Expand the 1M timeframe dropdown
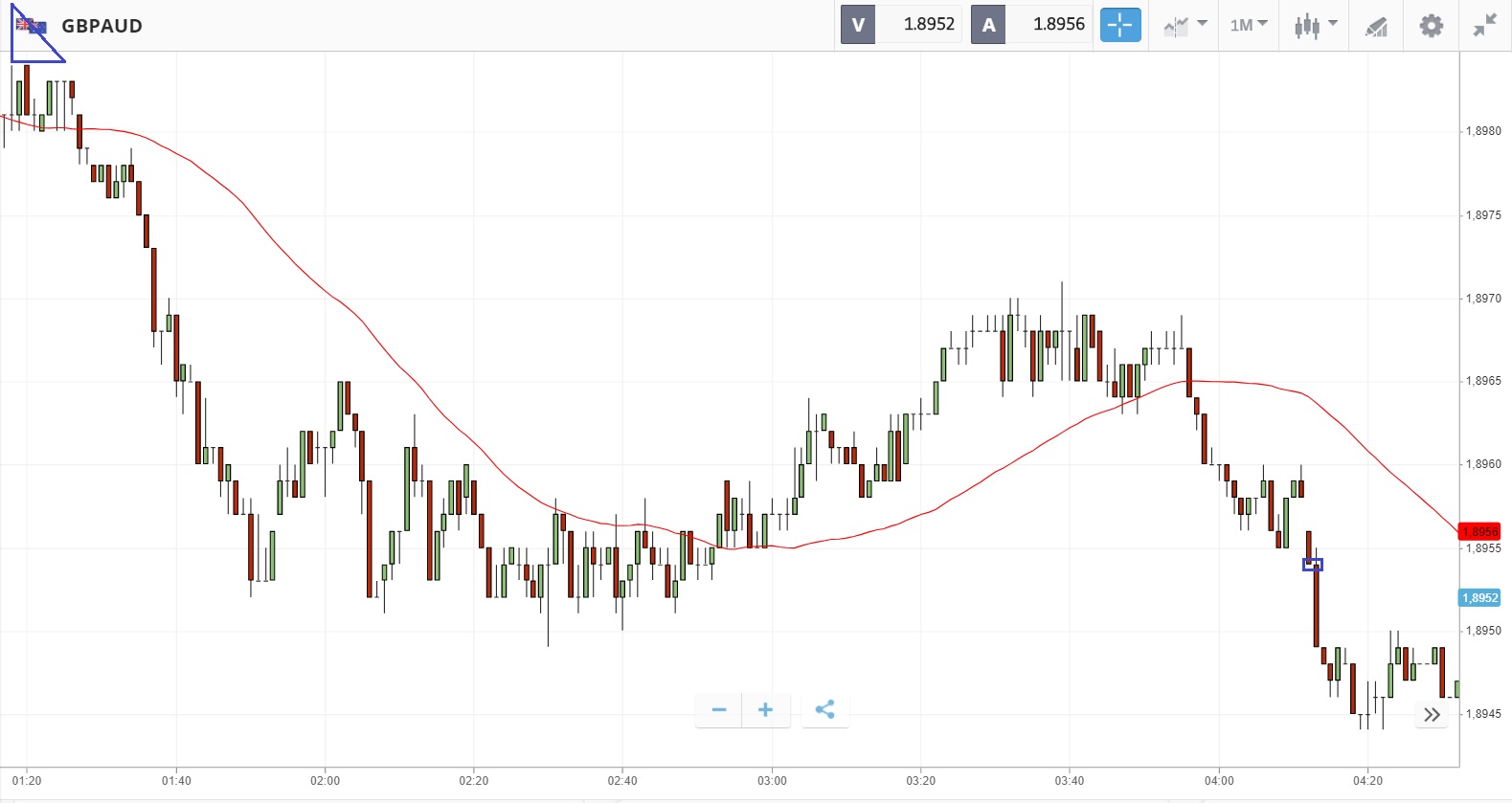 click(1249, 25)
